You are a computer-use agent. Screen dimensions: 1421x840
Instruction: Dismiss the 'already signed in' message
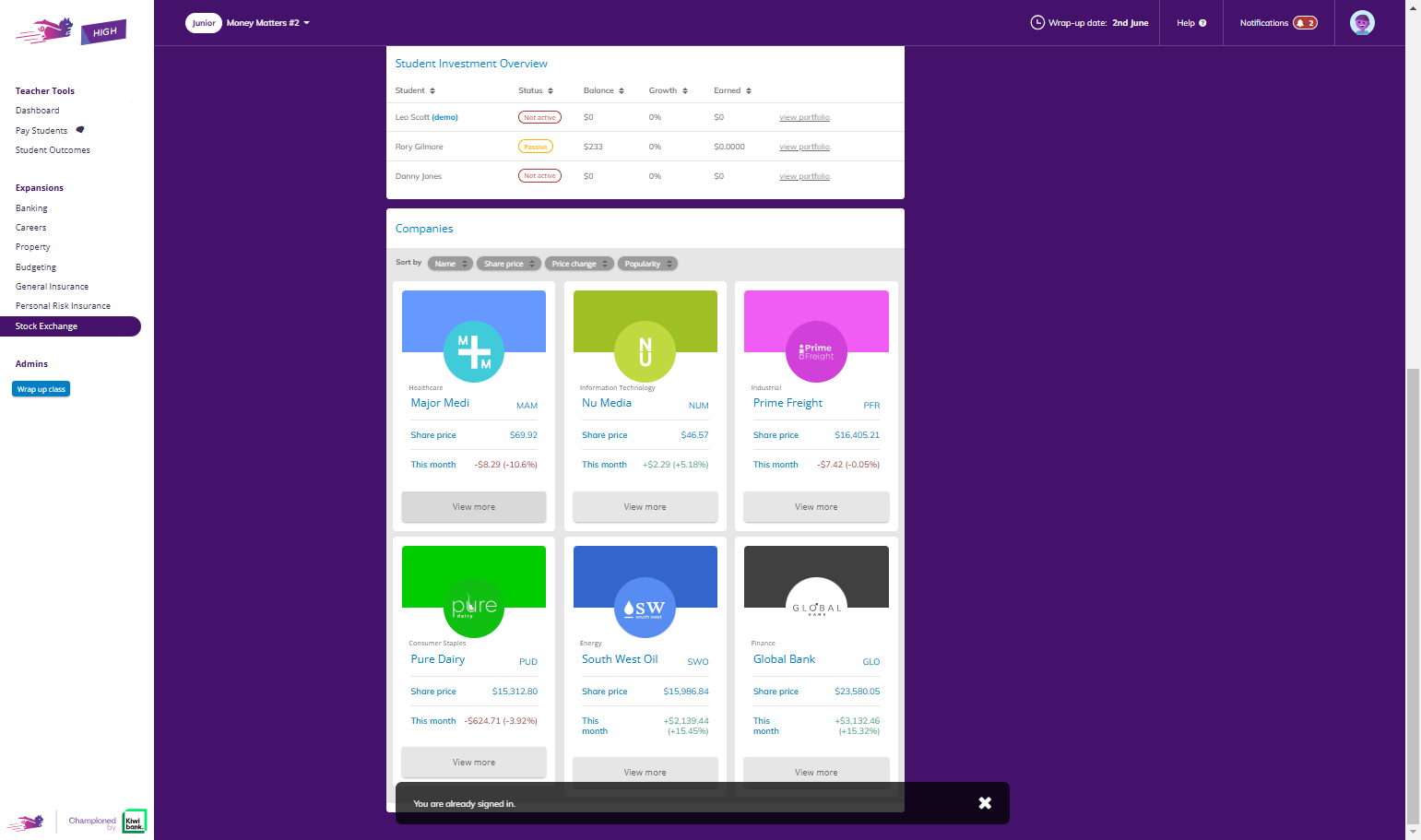point(985,803)
